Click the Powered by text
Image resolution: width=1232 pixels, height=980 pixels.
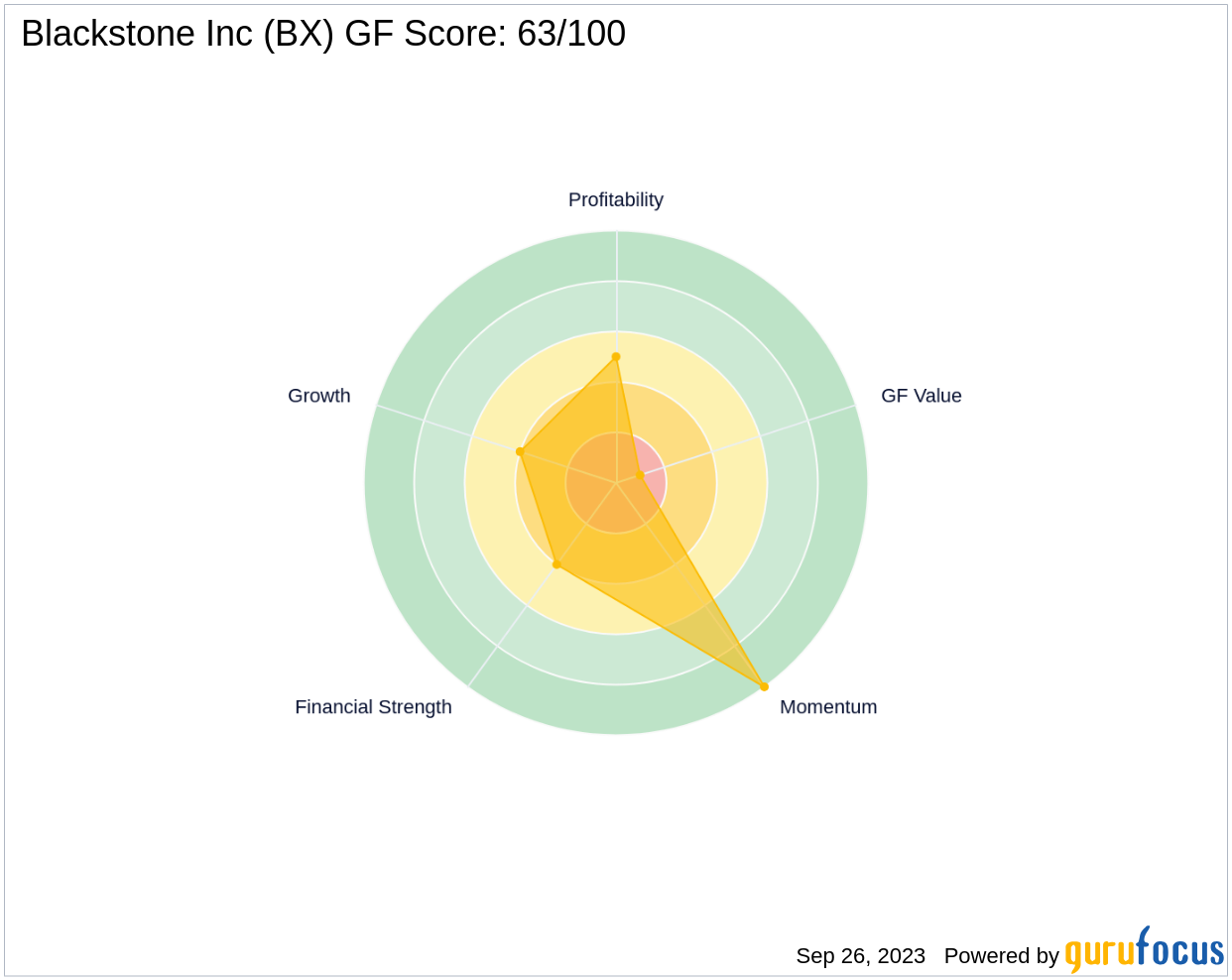(x=1001, y=956)
